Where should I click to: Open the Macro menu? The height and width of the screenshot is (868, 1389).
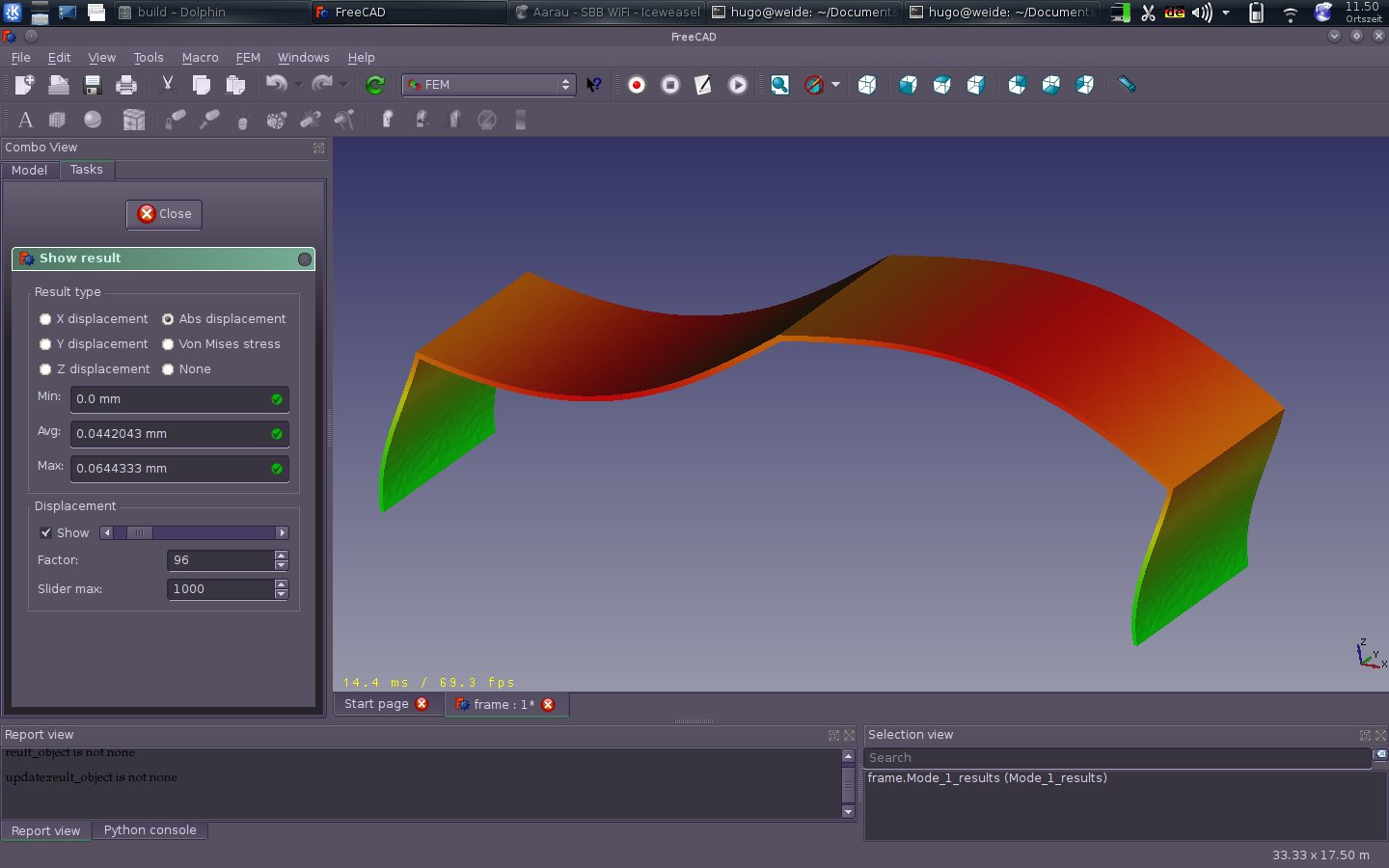[200, 57]
